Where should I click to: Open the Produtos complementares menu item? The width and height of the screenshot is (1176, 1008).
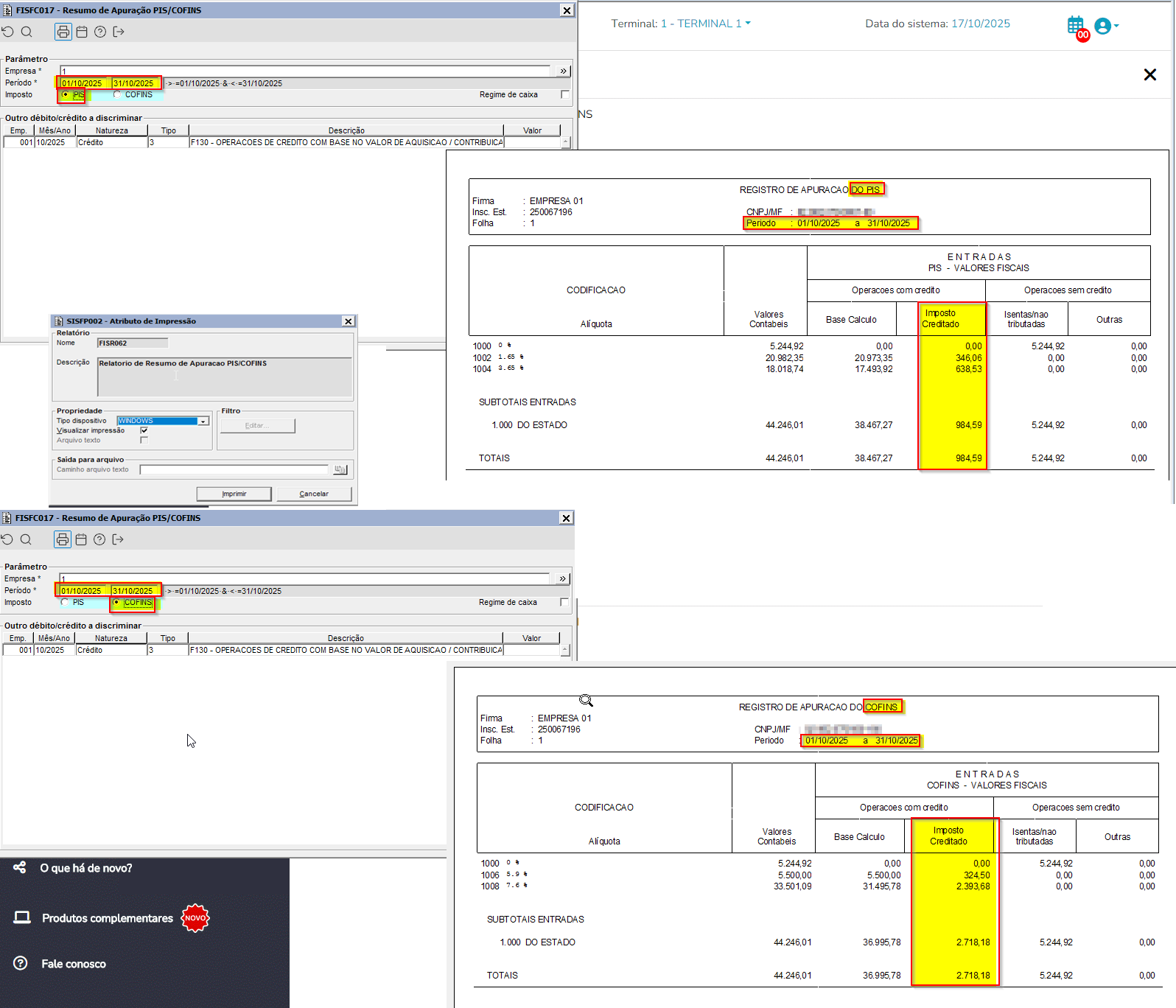pos(108,918)
